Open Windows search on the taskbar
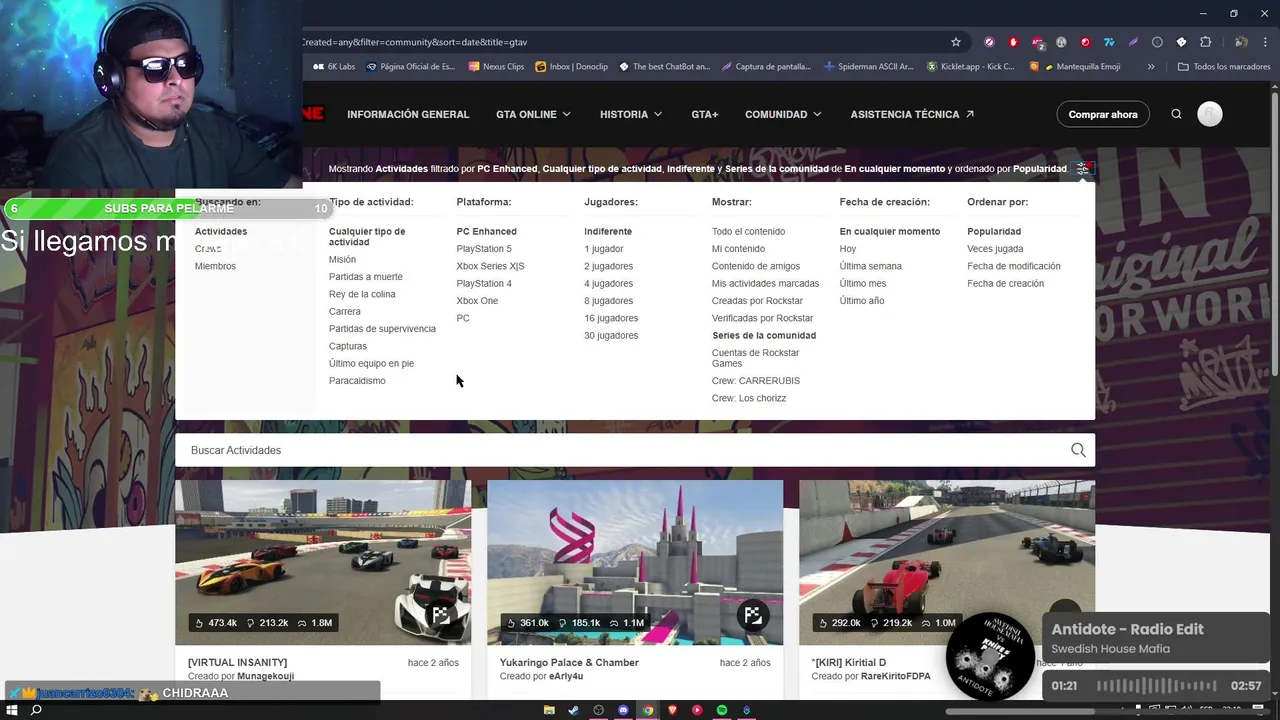Image resolution: width=1280 pixels, height=720 pixels. (36, 710)
